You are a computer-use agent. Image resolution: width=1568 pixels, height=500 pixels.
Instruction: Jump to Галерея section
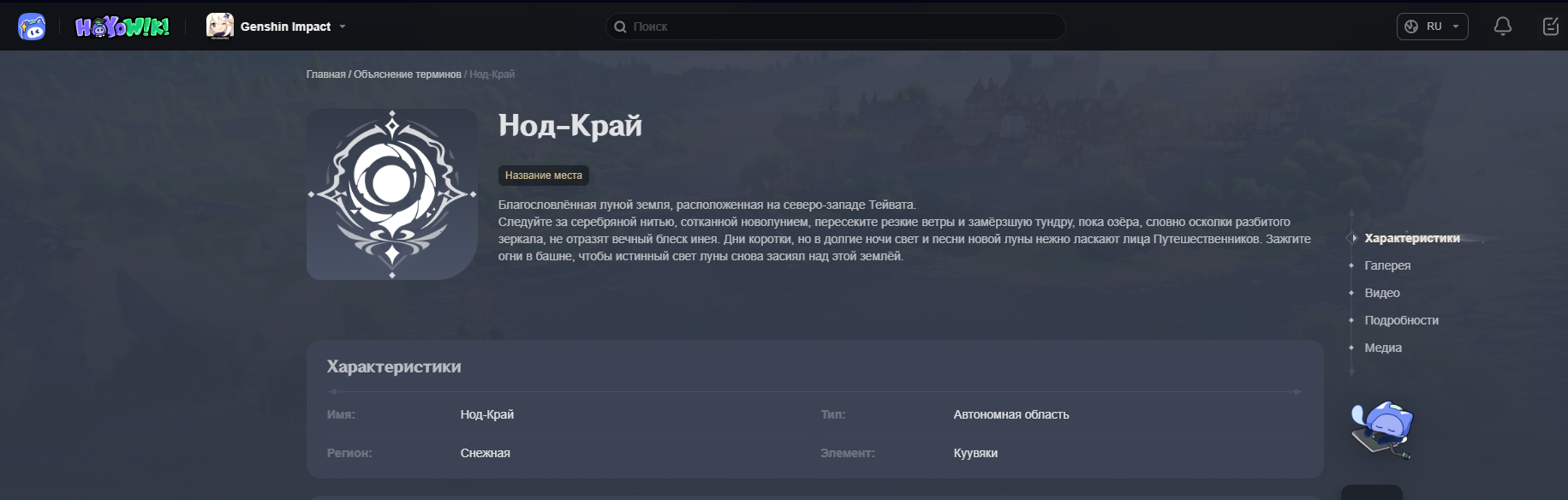1387,265
